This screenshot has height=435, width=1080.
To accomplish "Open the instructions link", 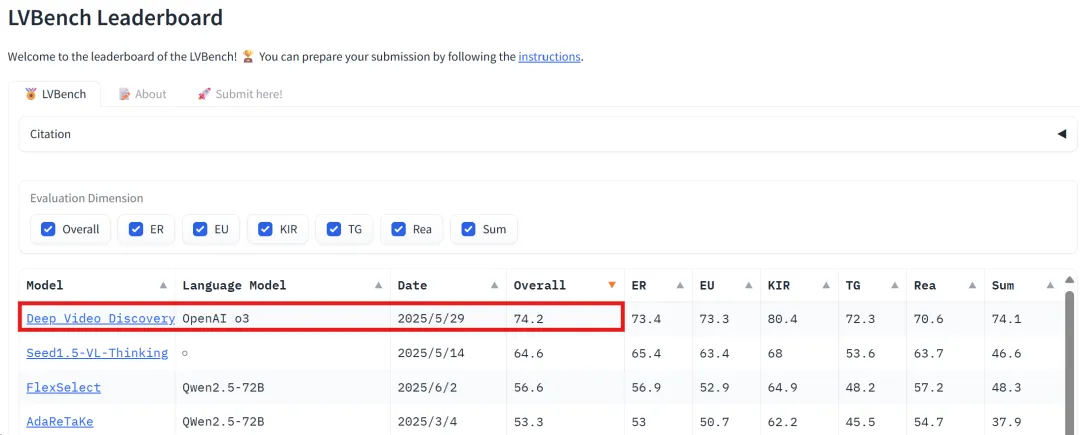I will point(550,56).
